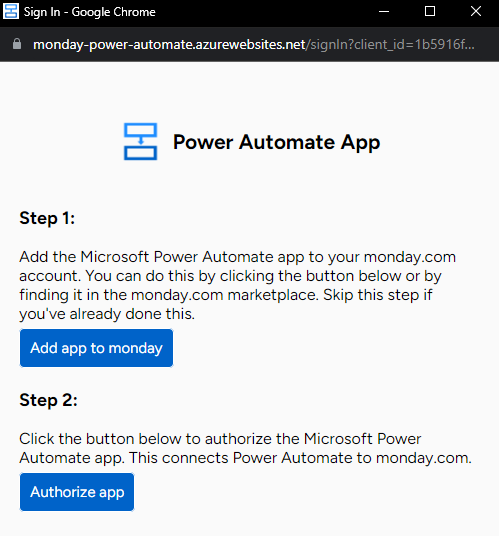The height and width of the screenshot is (536, 499).
Task: Click the padlock site security icon
Action: click(17, 44)
